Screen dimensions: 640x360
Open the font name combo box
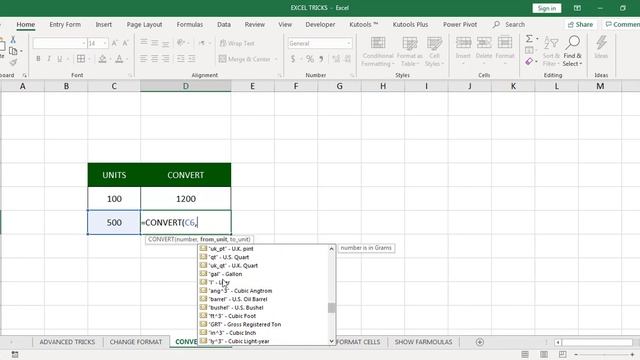coord(60,43)
